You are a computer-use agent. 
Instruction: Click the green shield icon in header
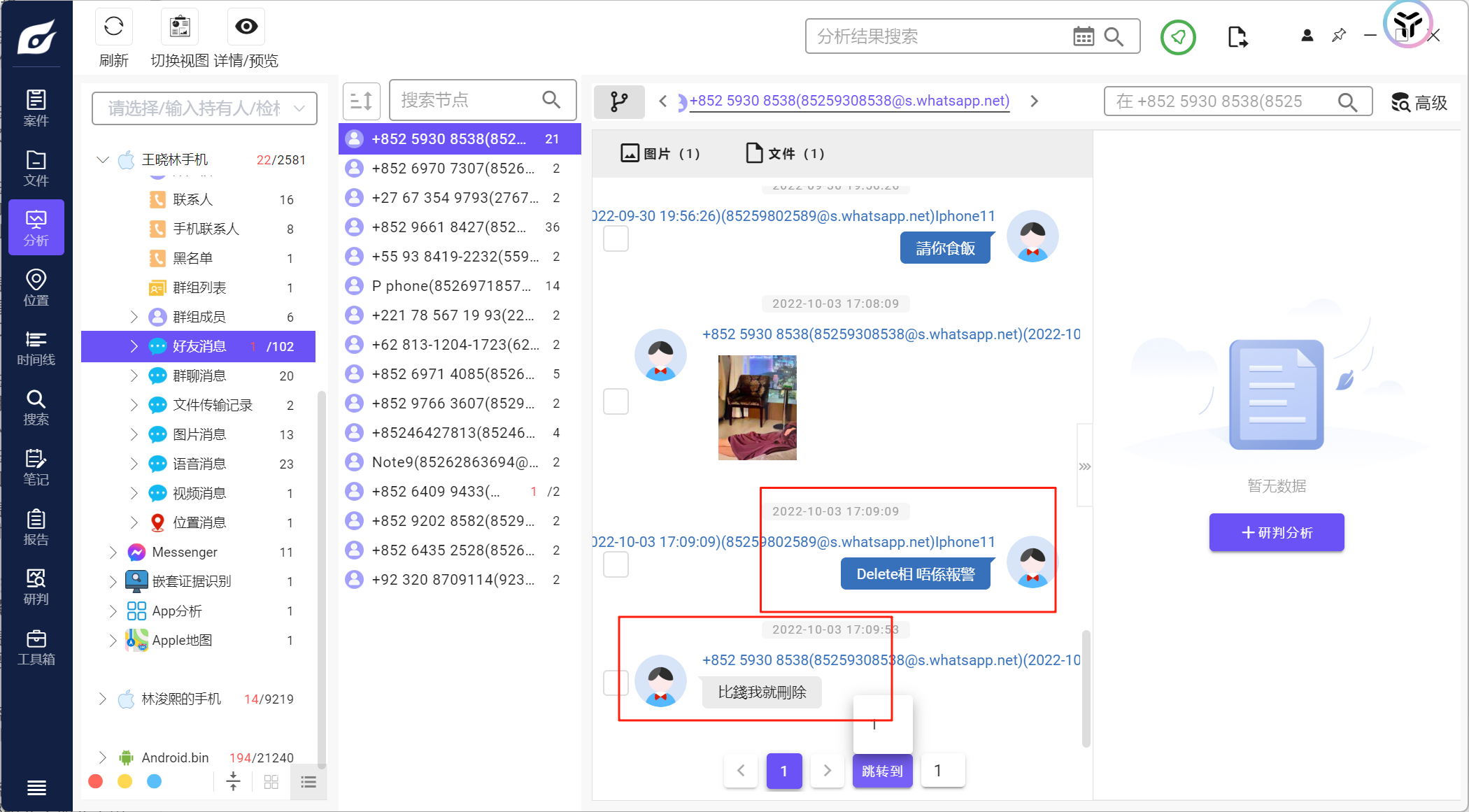tap(1178, 37)
